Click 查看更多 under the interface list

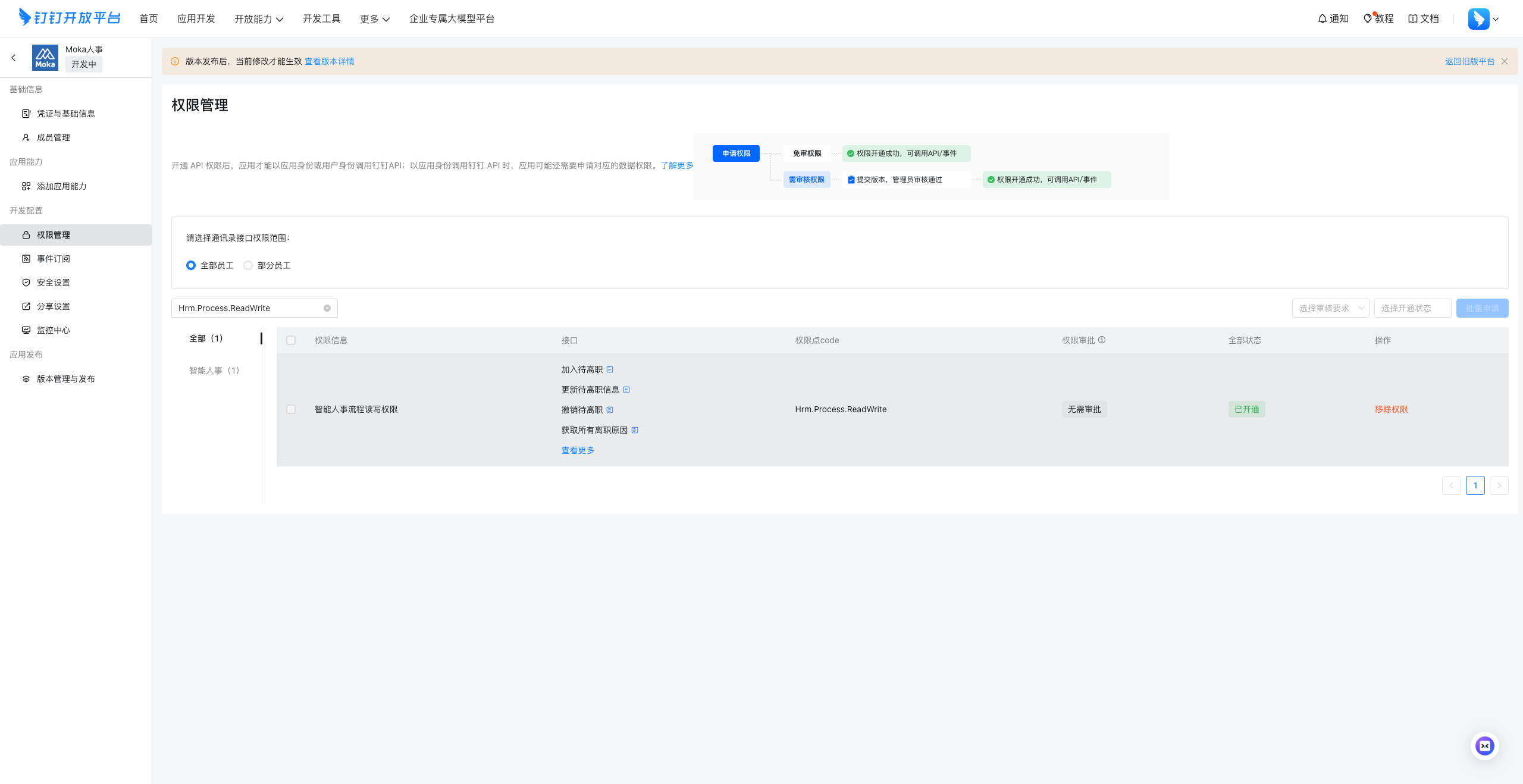tap(578, 450)
